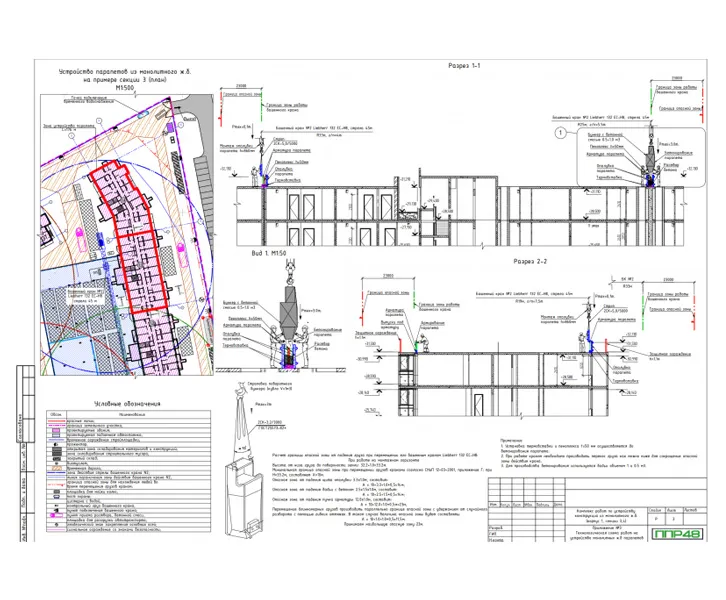Click the Примечания notes text block
The image size is (726, 600).
tap(598, 453)
